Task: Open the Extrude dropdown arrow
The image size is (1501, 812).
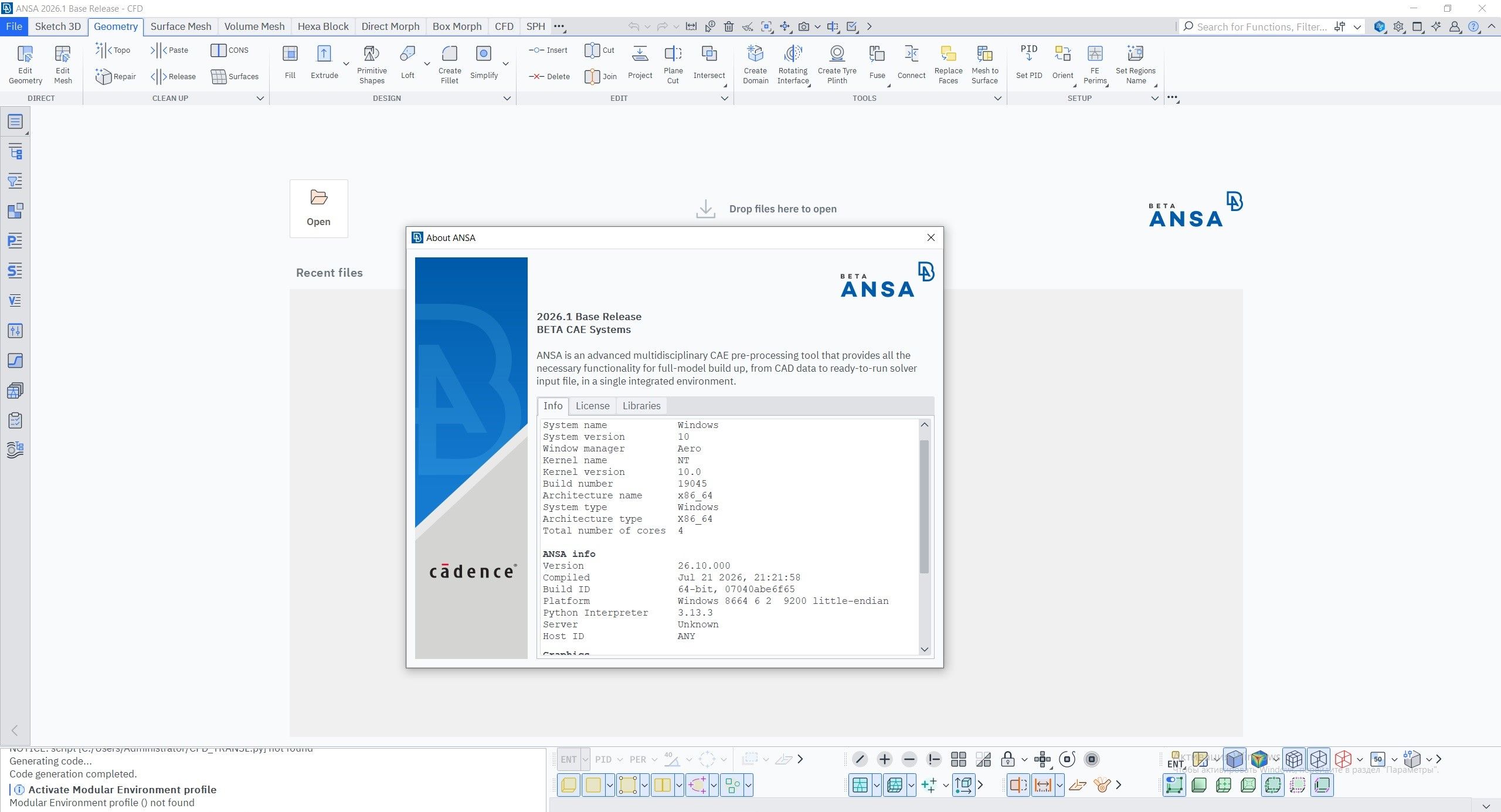Action: click(346, 63)
